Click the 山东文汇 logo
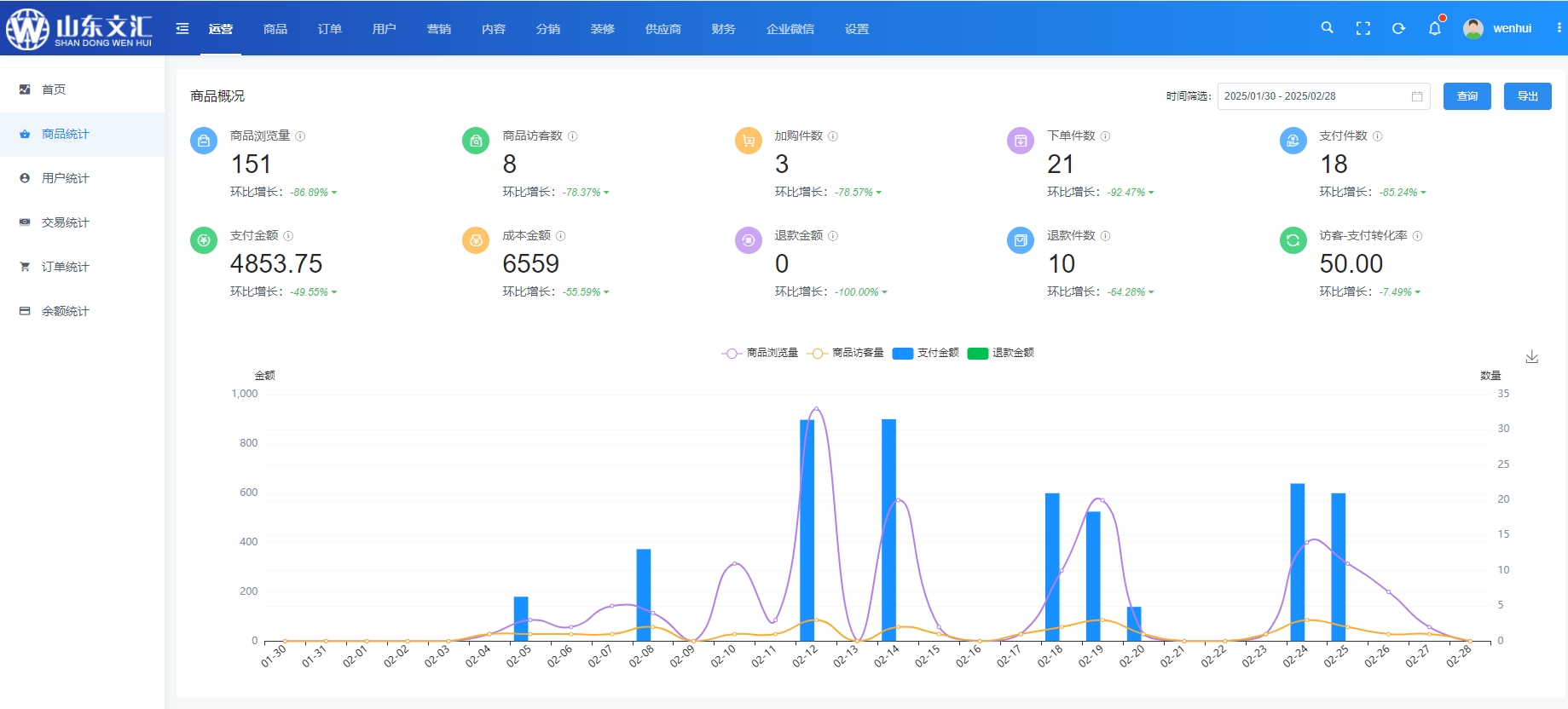 [x=79, y=29]
